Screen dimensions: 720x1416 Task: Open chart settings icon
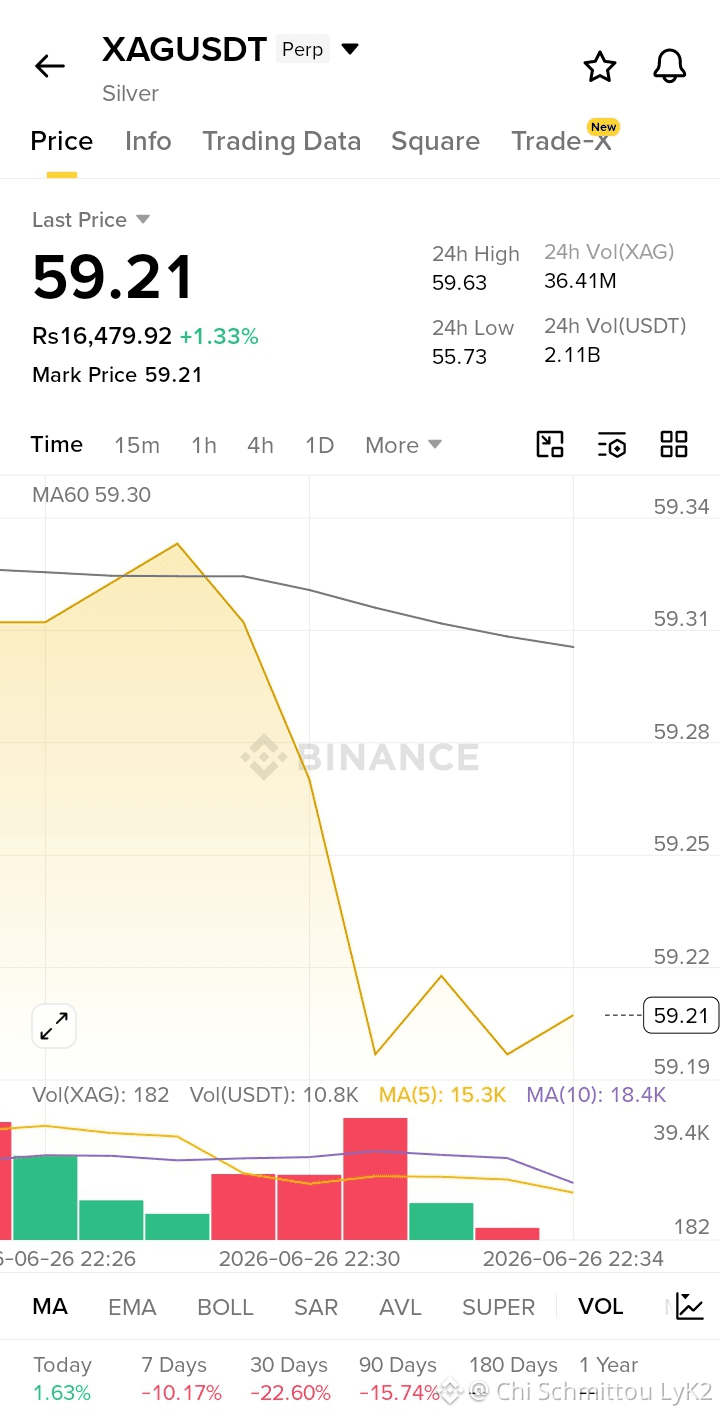point(612,444)
